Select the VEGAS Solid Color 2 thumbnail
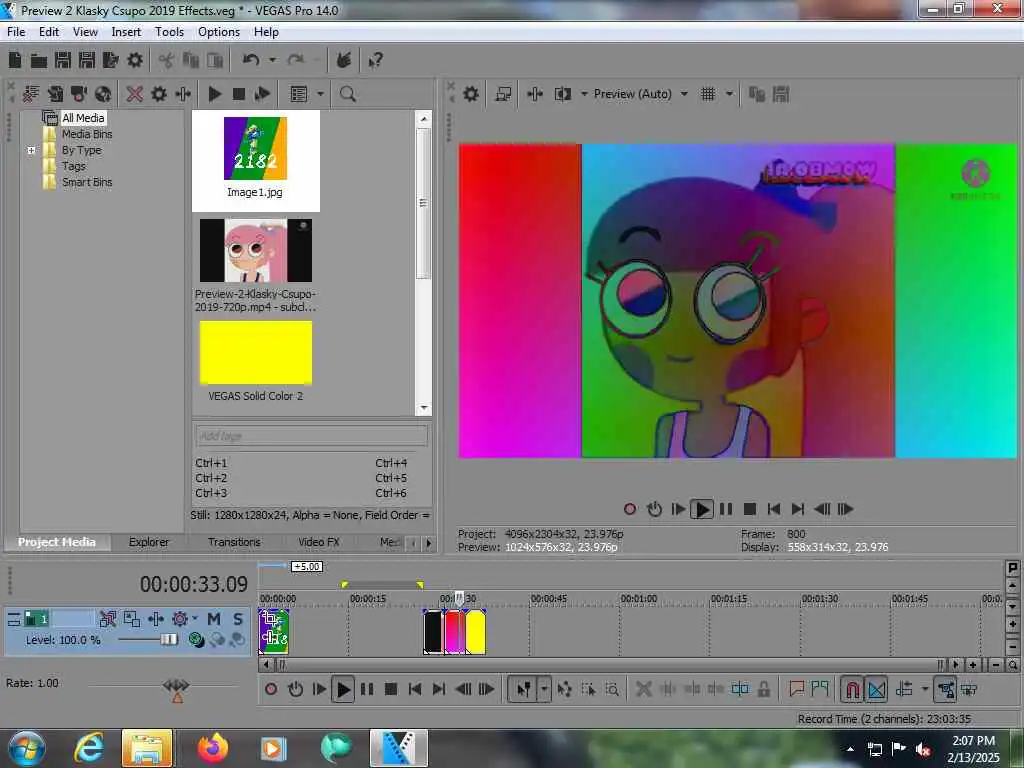 click(x=255, y=353)
